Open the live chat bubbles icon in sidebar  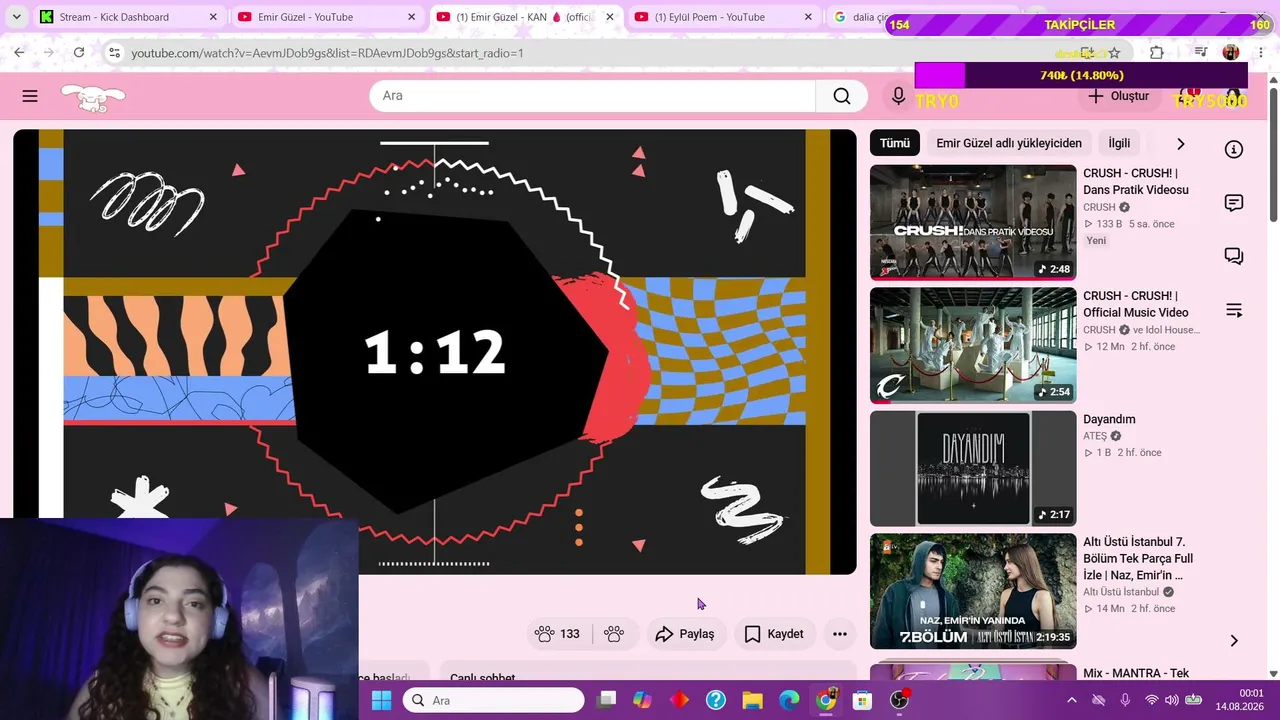click(1234, 257)
